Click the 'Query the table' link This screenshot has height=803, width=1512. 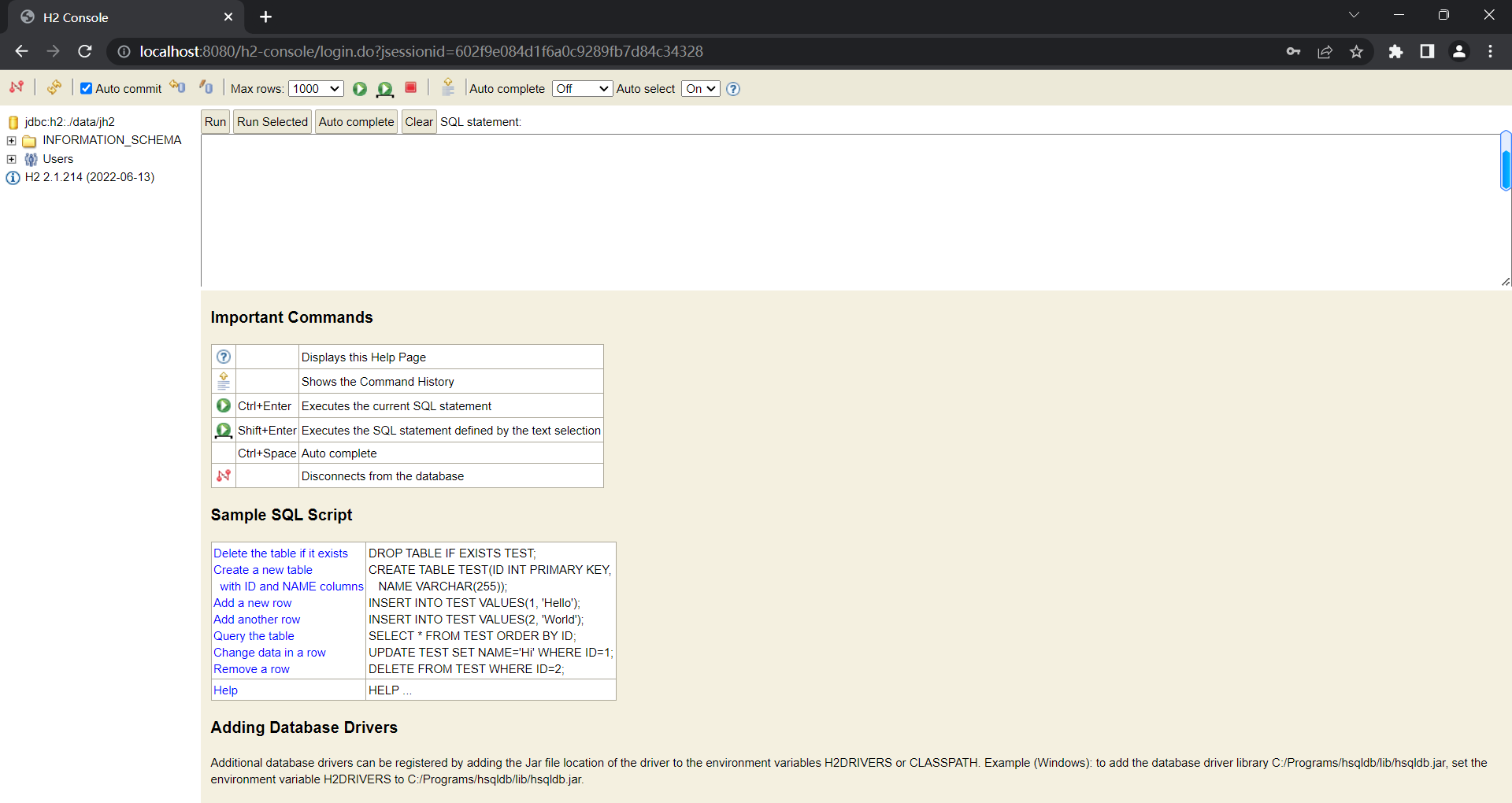[254, 636]
